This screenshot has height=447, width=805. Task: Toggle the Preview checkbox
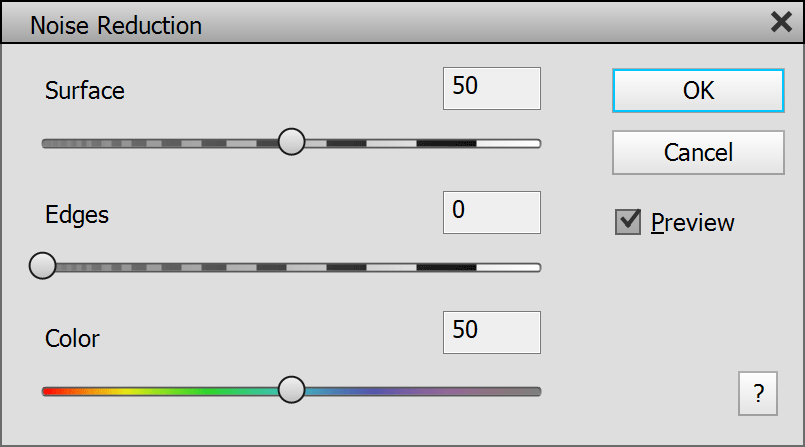(628, 222)
